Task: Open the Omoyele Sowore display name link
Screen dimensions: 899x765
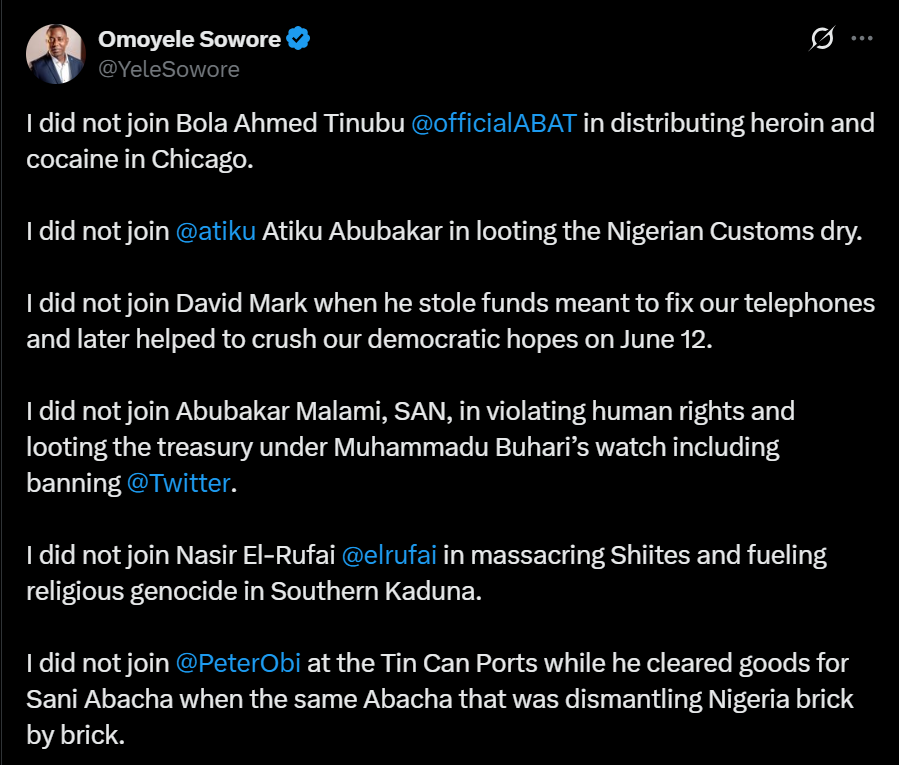Action: pos(189,39)
